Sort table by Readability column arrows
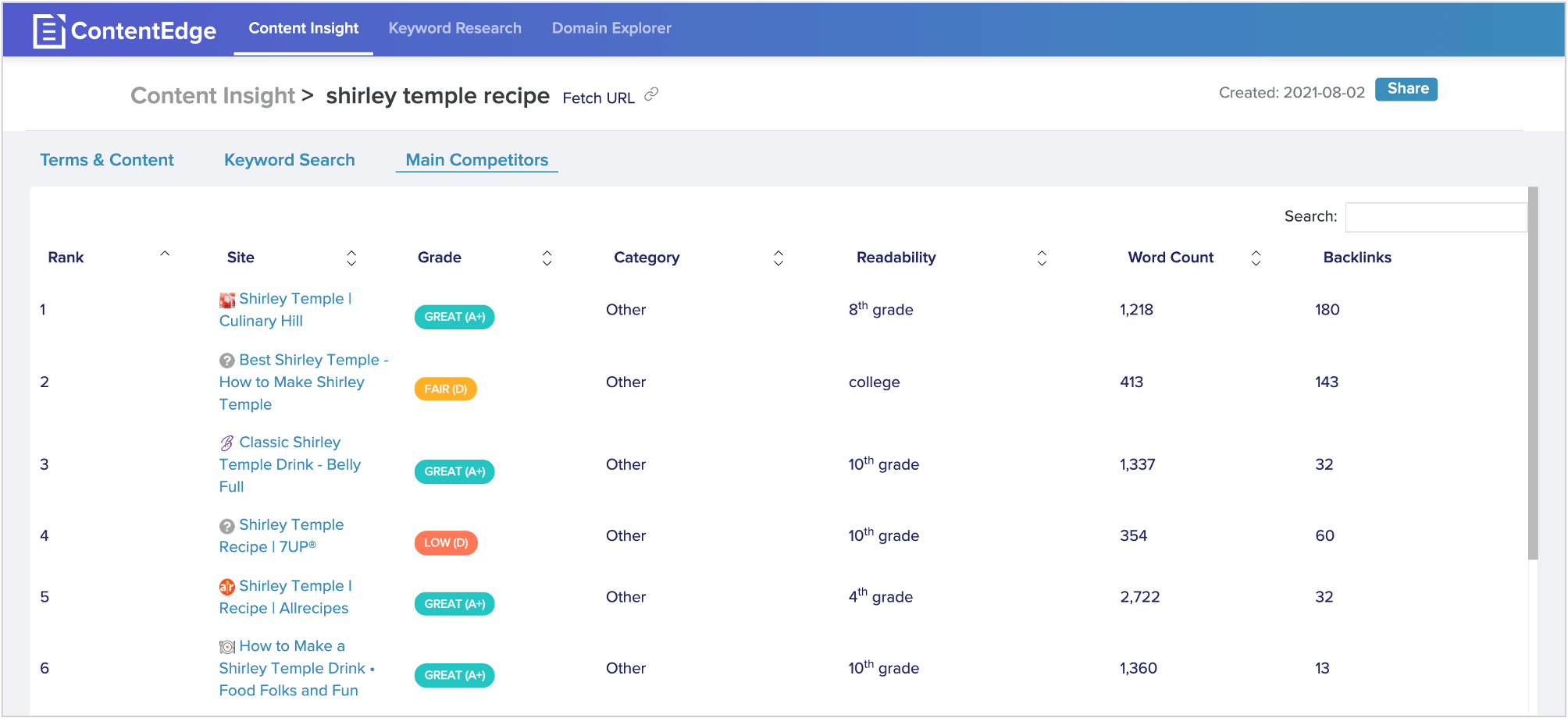Viewport: 1568px width, 718px height. click(1042, 258)
